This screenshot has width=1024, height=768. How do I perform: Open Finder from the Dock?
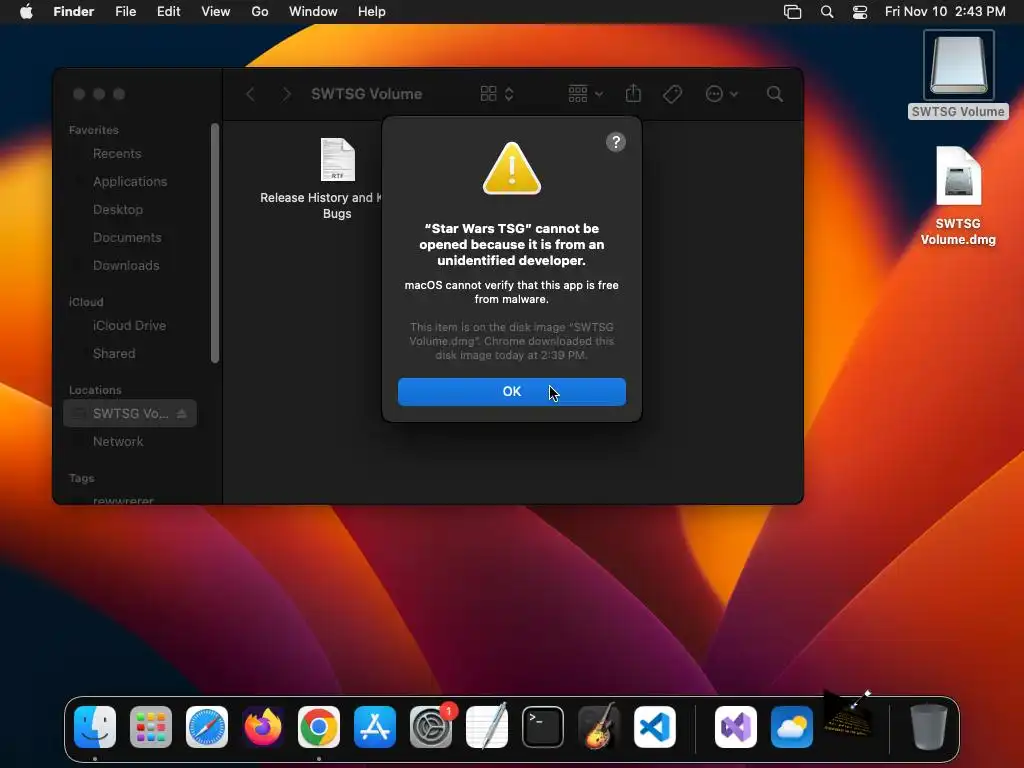pos(95,727)
